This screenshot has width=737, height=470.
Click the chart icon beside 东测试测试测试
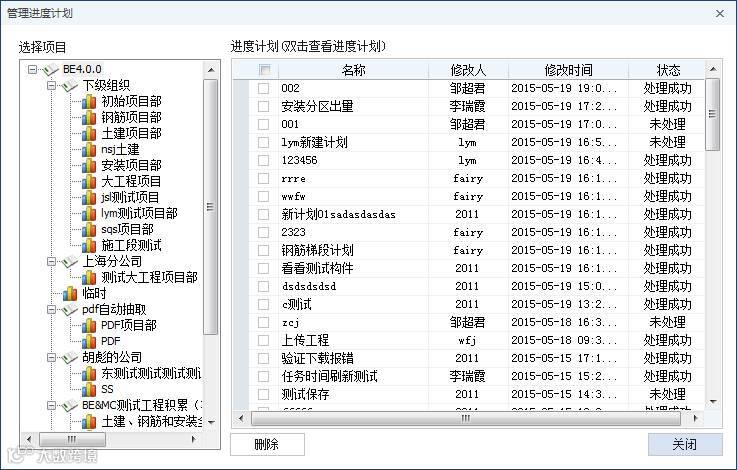coord(89,373)
